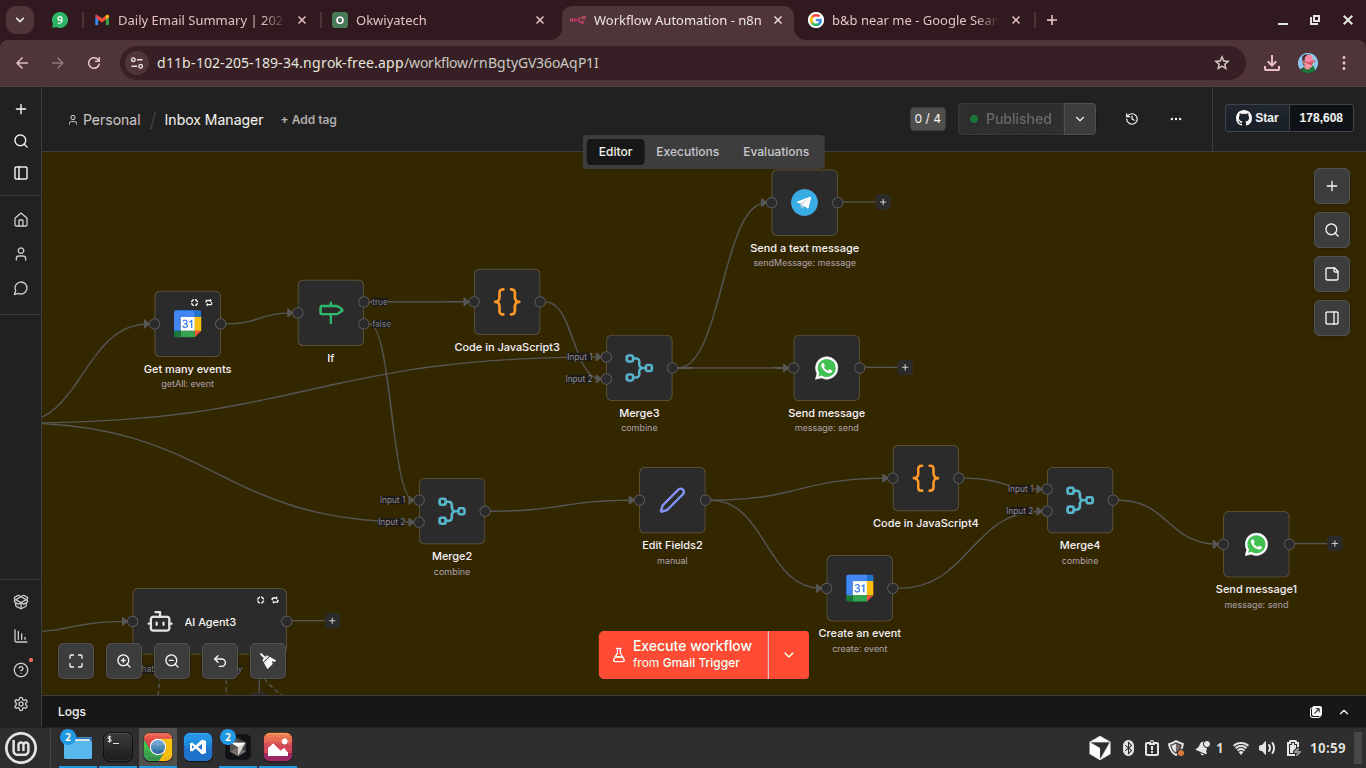
Task: Open the Get many events calendar node
Action: pos(187,324)
